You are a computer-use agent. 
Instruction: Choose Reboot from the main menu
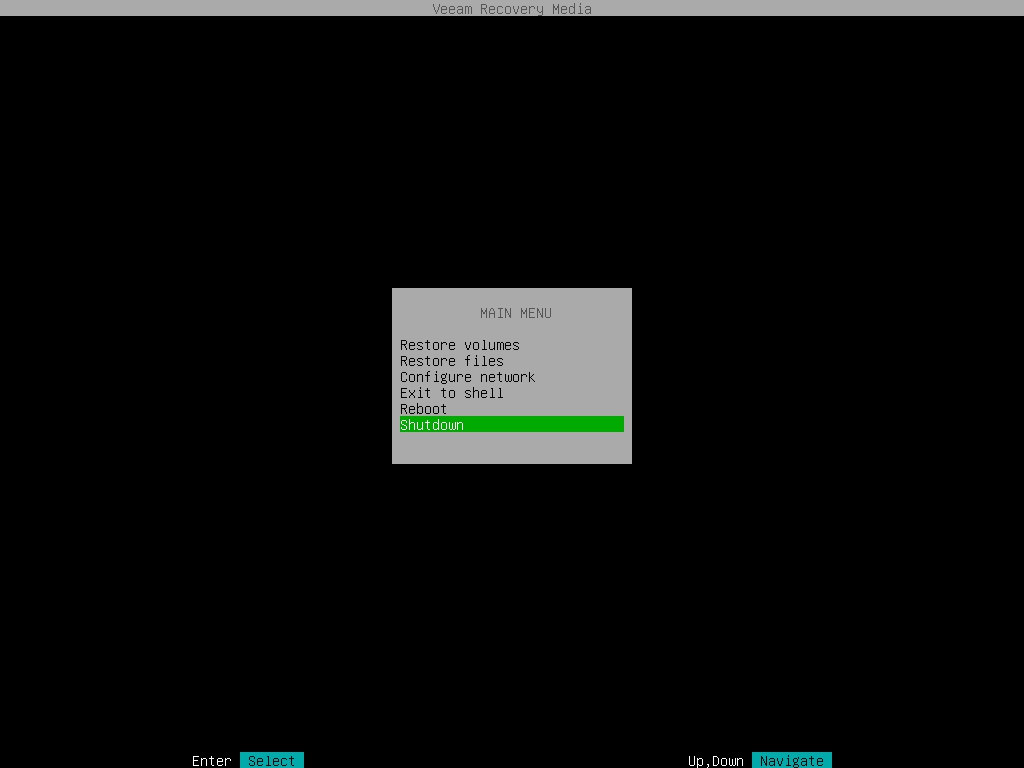[x=423, y=409]
